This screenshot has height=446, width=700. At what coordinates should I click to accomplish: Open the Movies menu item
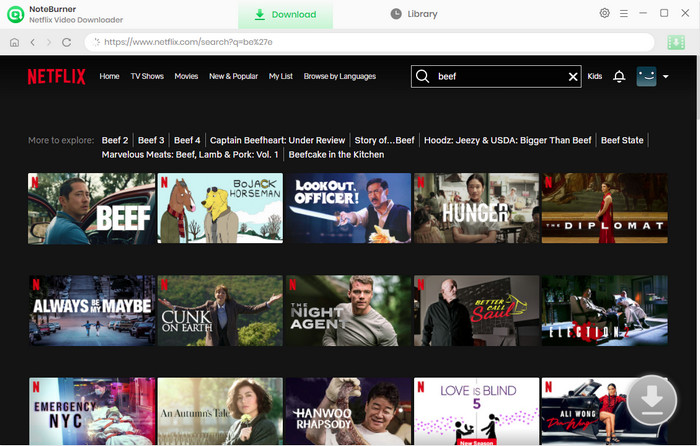[186, 76]
